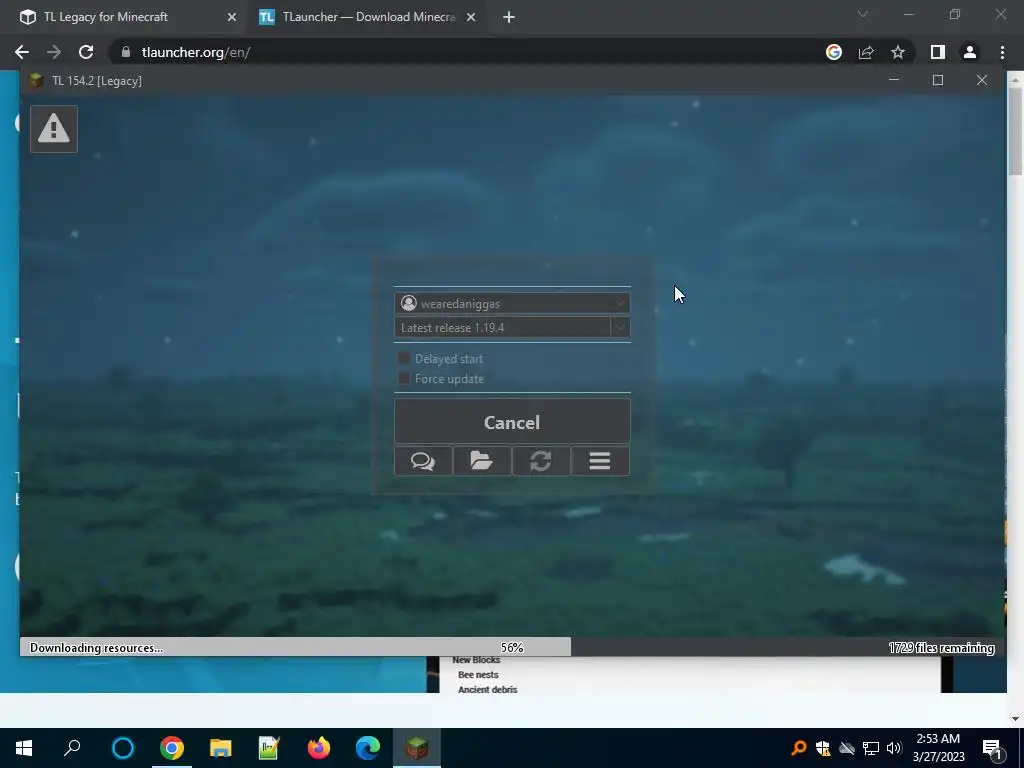Click the padlock site info icon
This screenshot has width=1024, height=768.
125,52
